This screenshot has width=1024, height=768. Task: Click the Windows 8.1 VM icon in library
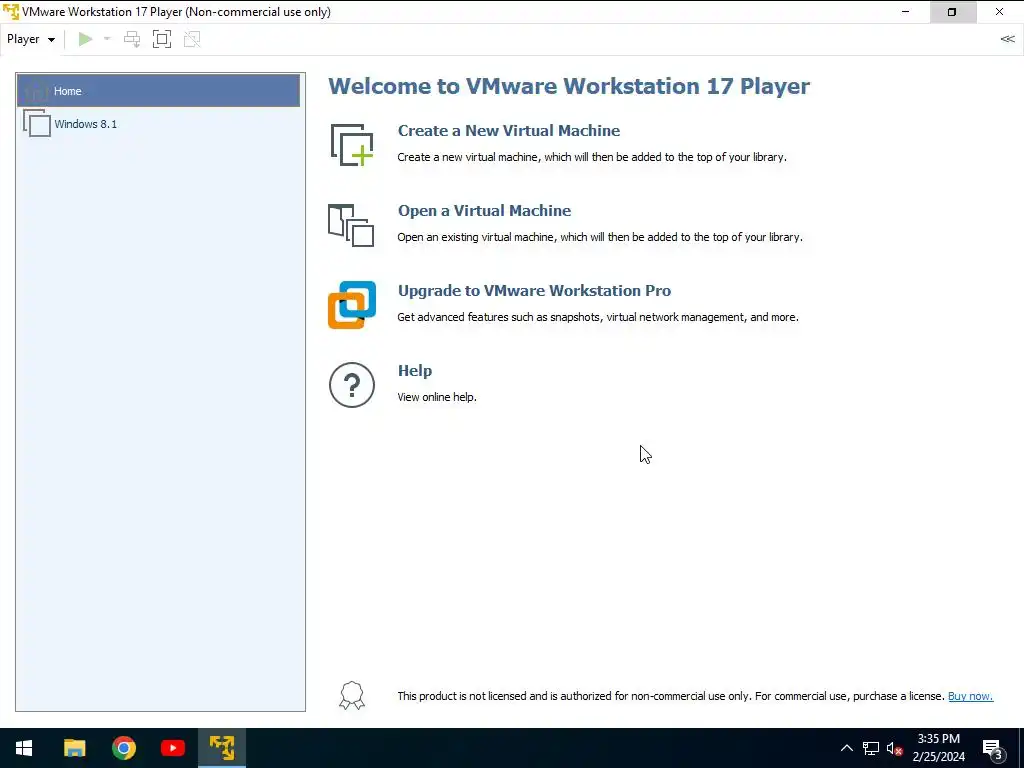(x=37, y=123)
